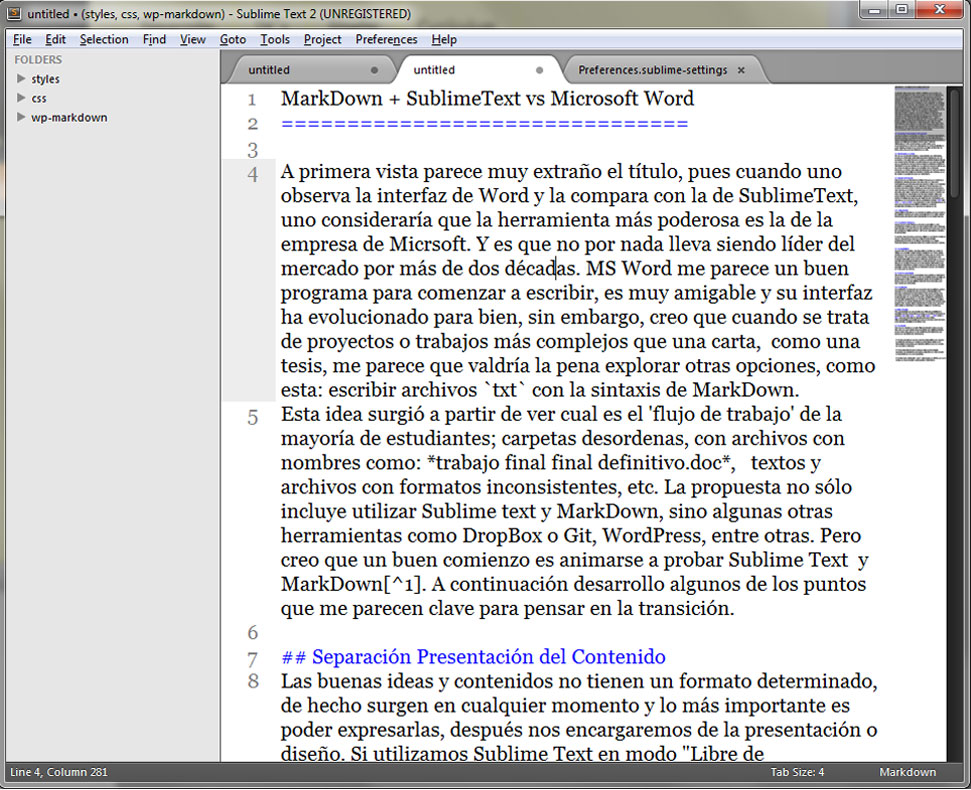971x790 pixels.
Task: Click the row of equals signs underline
Action: pyautogui.click(x=485, y=124)
